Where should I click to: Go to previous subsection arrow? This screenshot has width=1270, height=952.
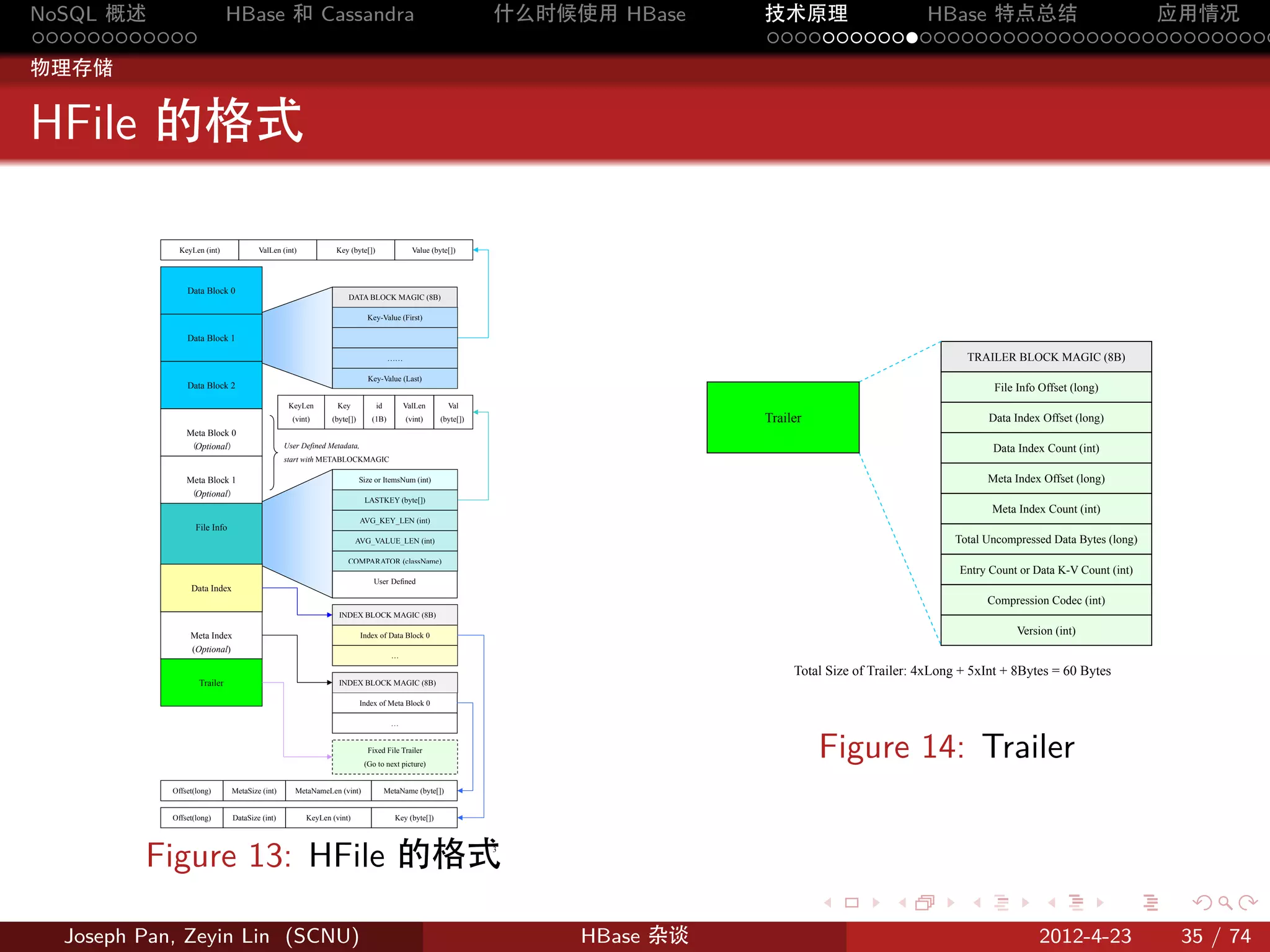pyautogui.click(x=977, y=902)
